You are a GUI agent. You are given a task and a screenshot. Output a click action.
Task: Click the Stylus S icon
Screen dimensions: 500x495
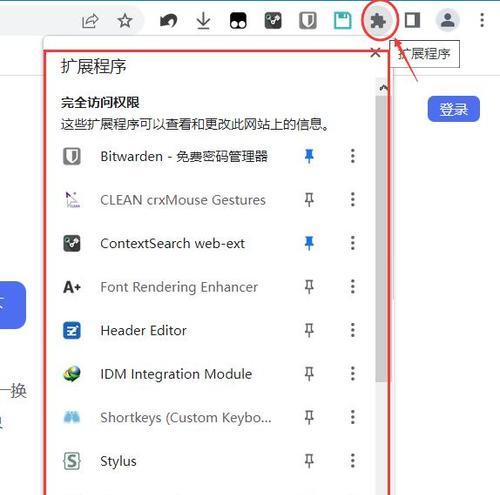point(72,461)
